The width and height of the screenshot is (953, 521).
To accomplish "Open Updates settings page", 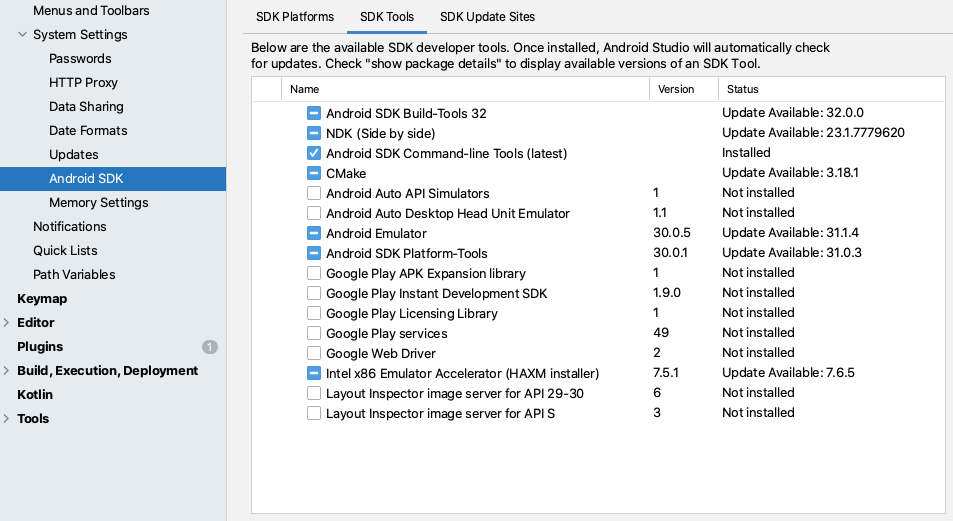I will pyautogui.click(x=74, y=155).
